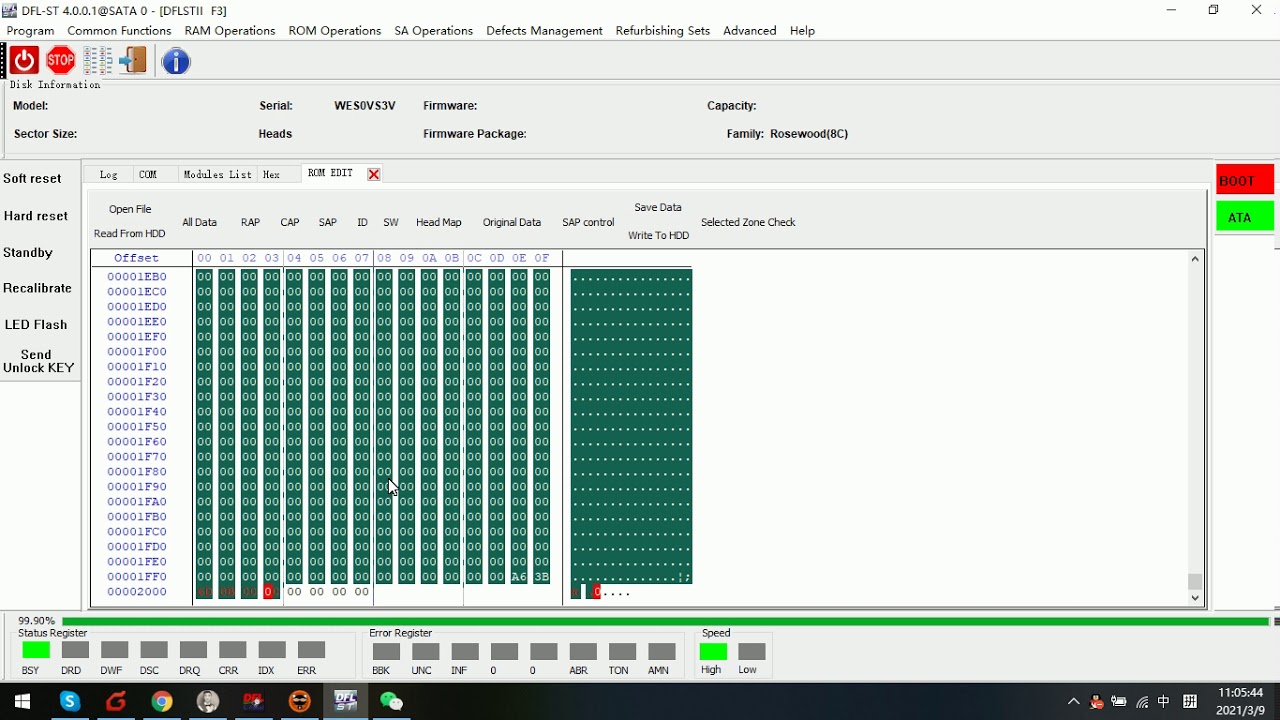Select the ROM EDIT tab
This screenshot has height=720, width=1280.
pos(331,173)
